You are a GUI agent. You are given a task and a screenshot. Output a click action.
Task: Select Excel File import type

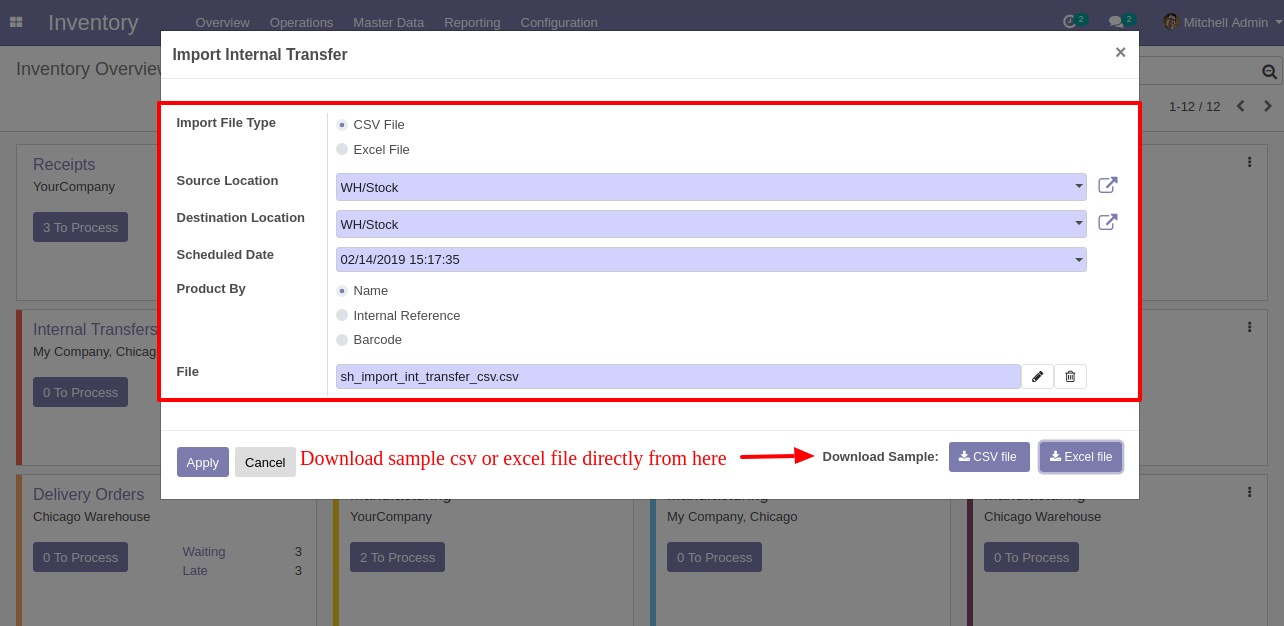click(342, 149)
